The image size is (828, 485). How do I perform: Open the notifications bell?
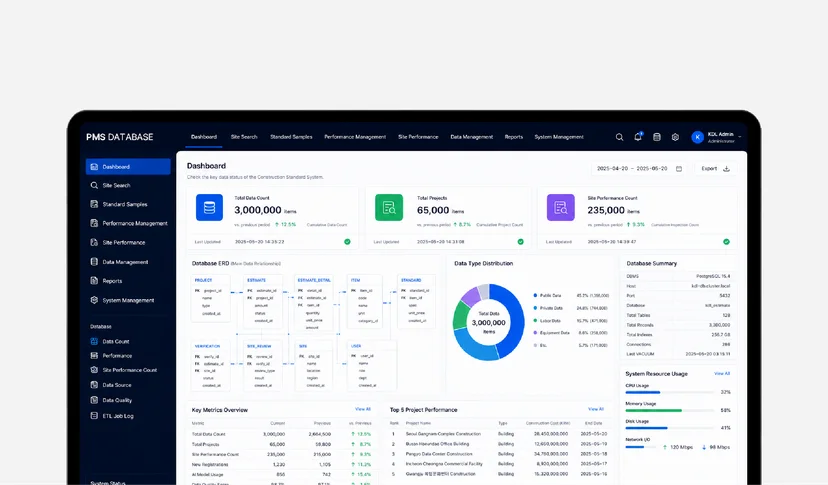pyautogui.click(x=638, y=136)
